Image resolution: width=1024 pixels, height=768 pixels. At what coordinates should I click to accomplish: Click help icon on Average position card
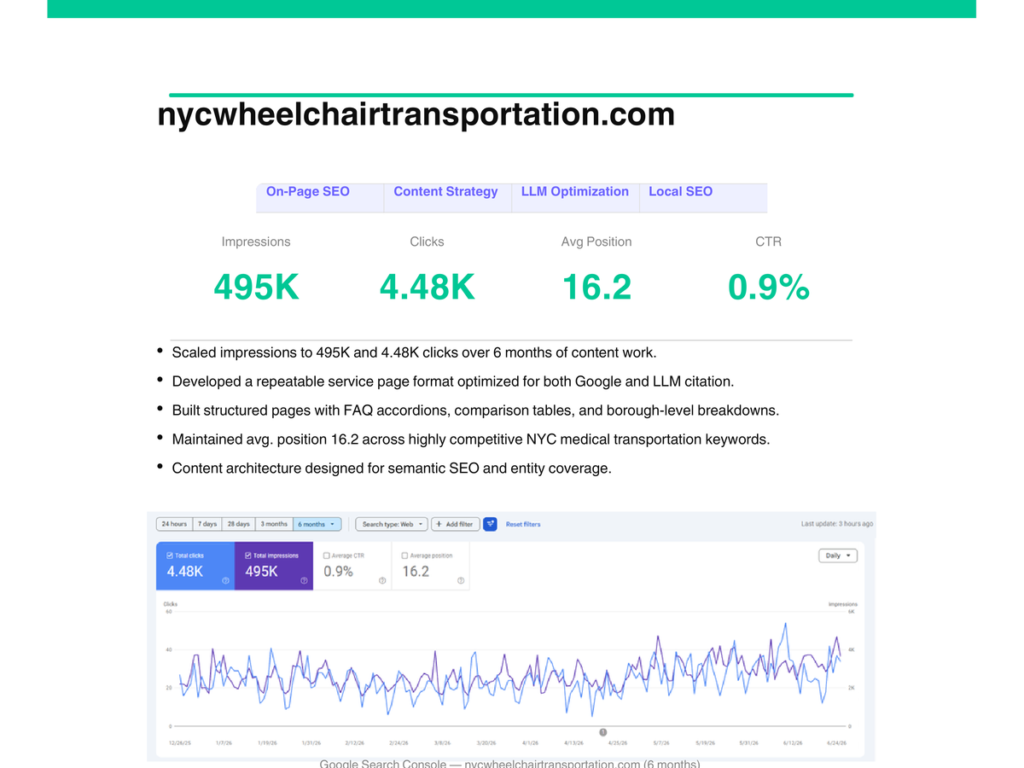click(x=460, y=581)
